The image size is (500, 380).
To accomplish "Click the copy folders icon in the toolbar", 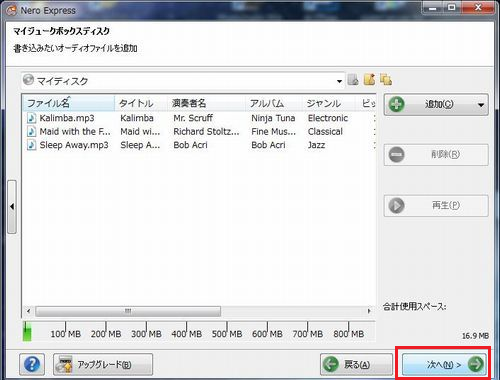I will pos(386,80).
